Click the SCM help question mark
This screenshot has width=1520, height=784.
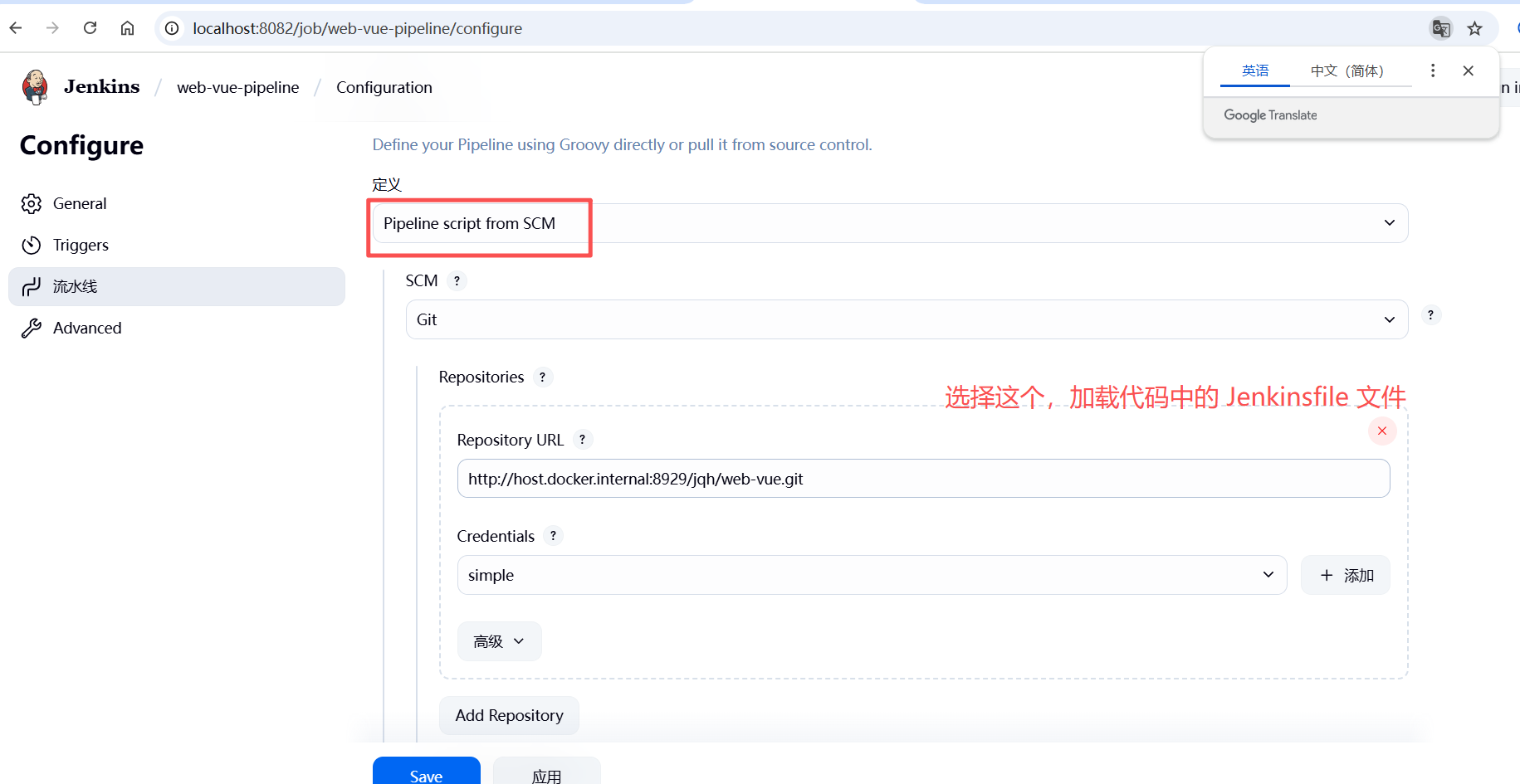click(x=457, y=281)
